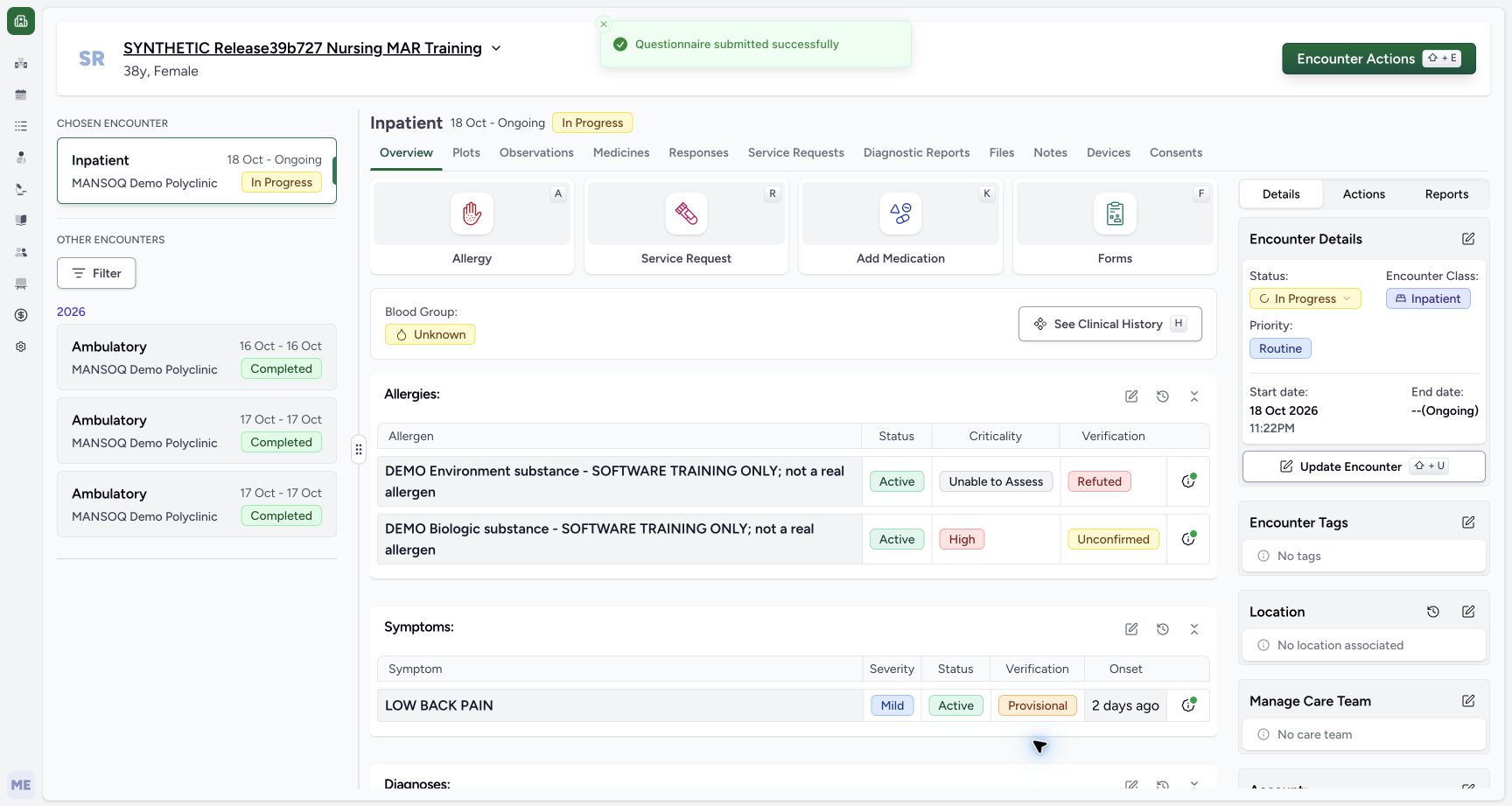Collapse the Symptoms section

(1194, 629)
